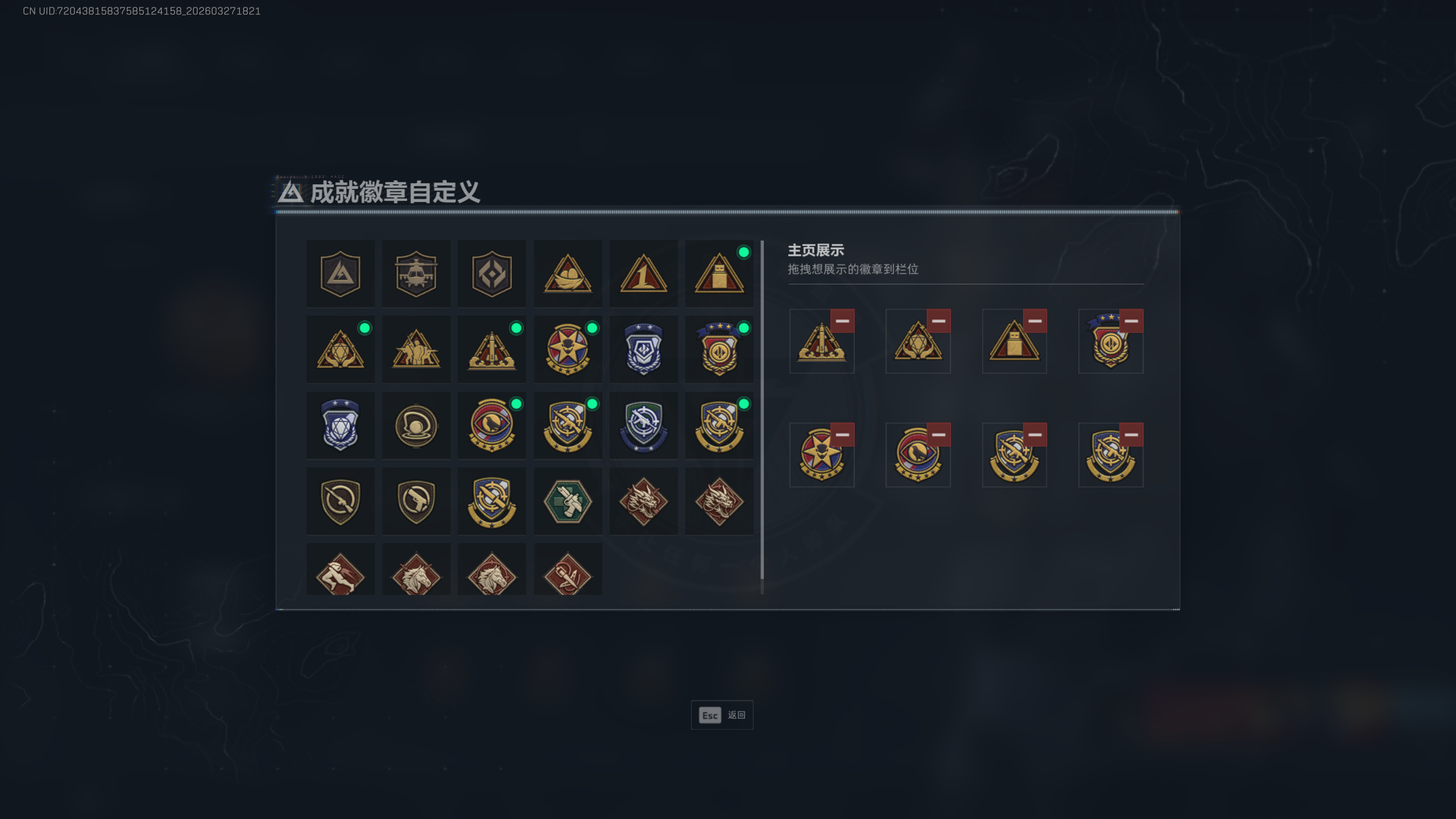Remove rocket badge from first display slot
1456x819 pixels.
point(842,321)
